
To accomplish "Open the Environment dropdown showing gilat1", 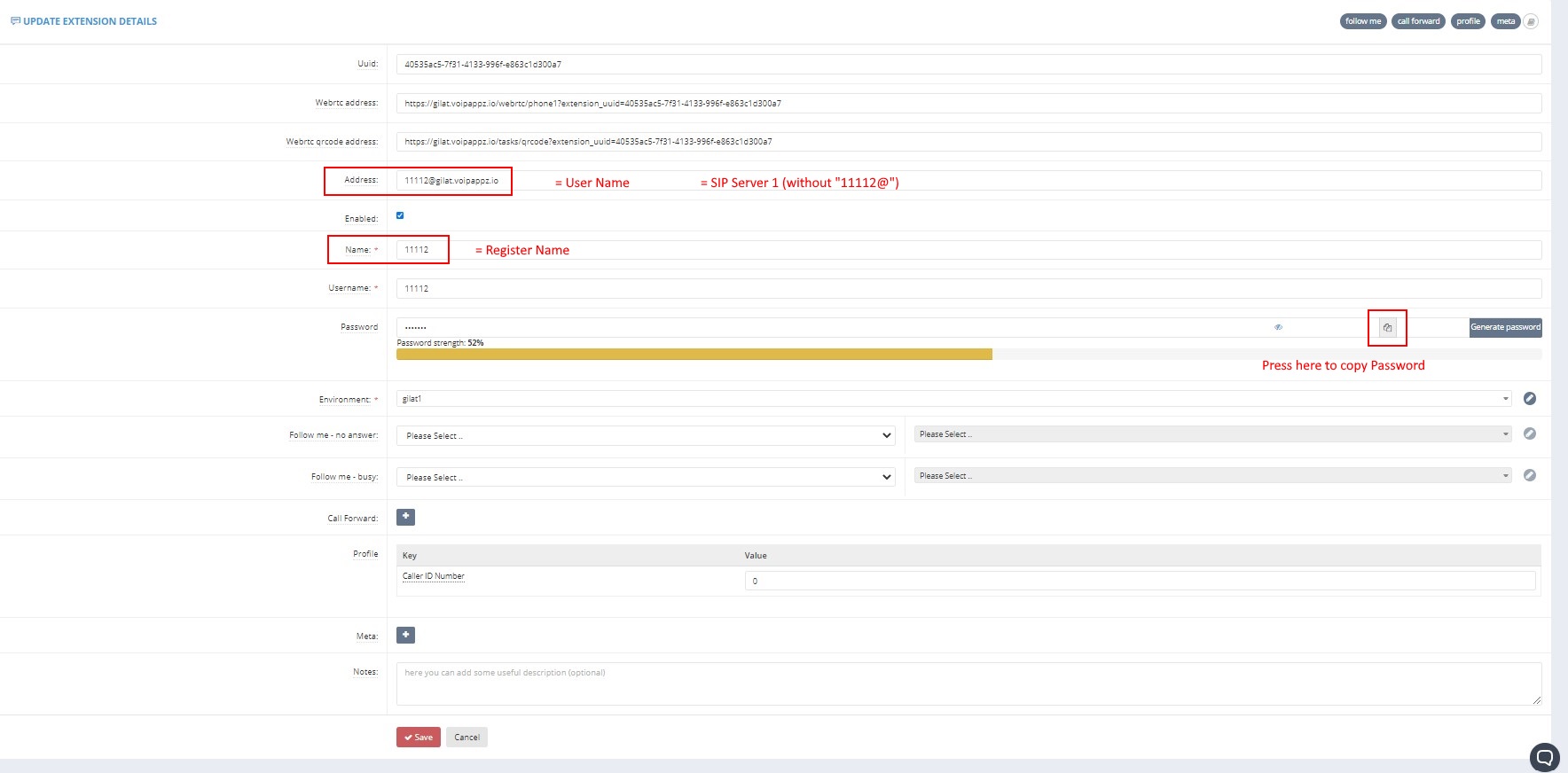I will [953, 399].
